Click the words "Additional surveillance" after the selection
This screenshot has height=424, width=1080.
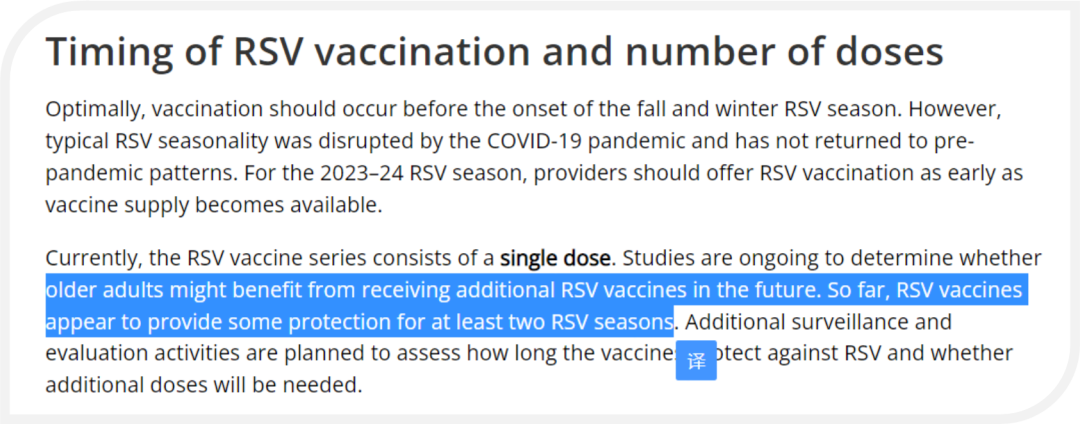[818, 321]
